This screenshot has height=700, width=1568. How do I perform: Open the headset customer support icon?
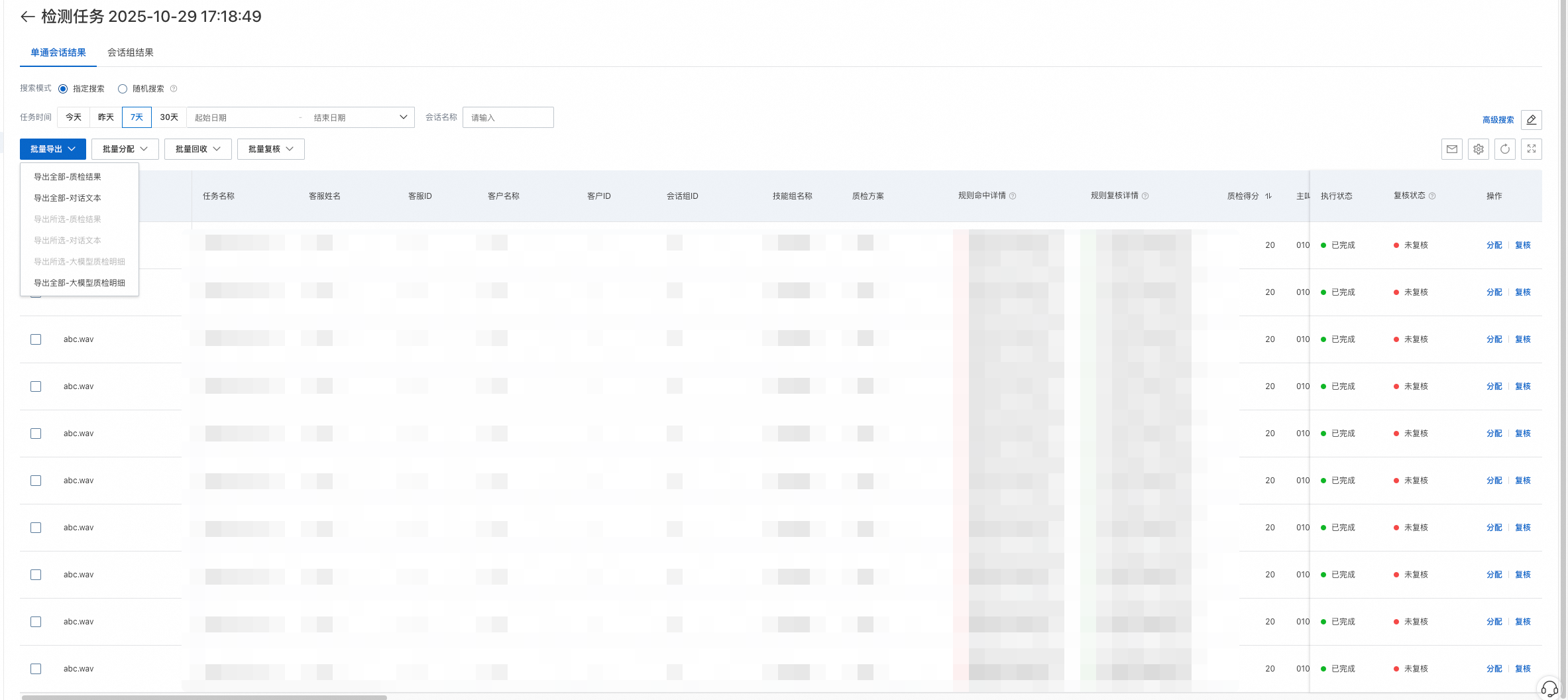pyautogui.click(x=1549, y=689)
